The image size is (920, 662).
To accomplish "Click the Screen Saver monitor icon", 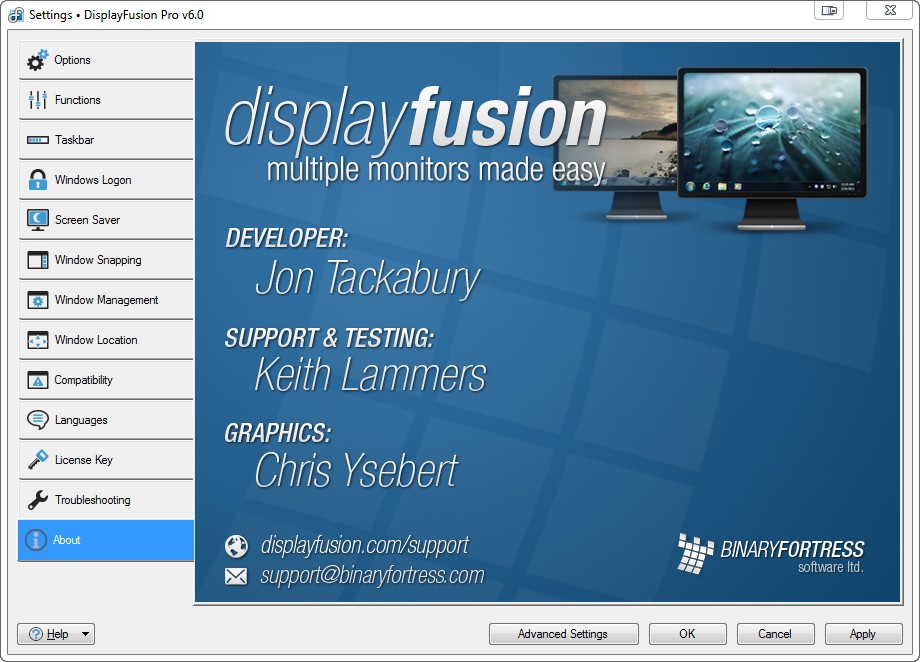I will coord(38,220).
